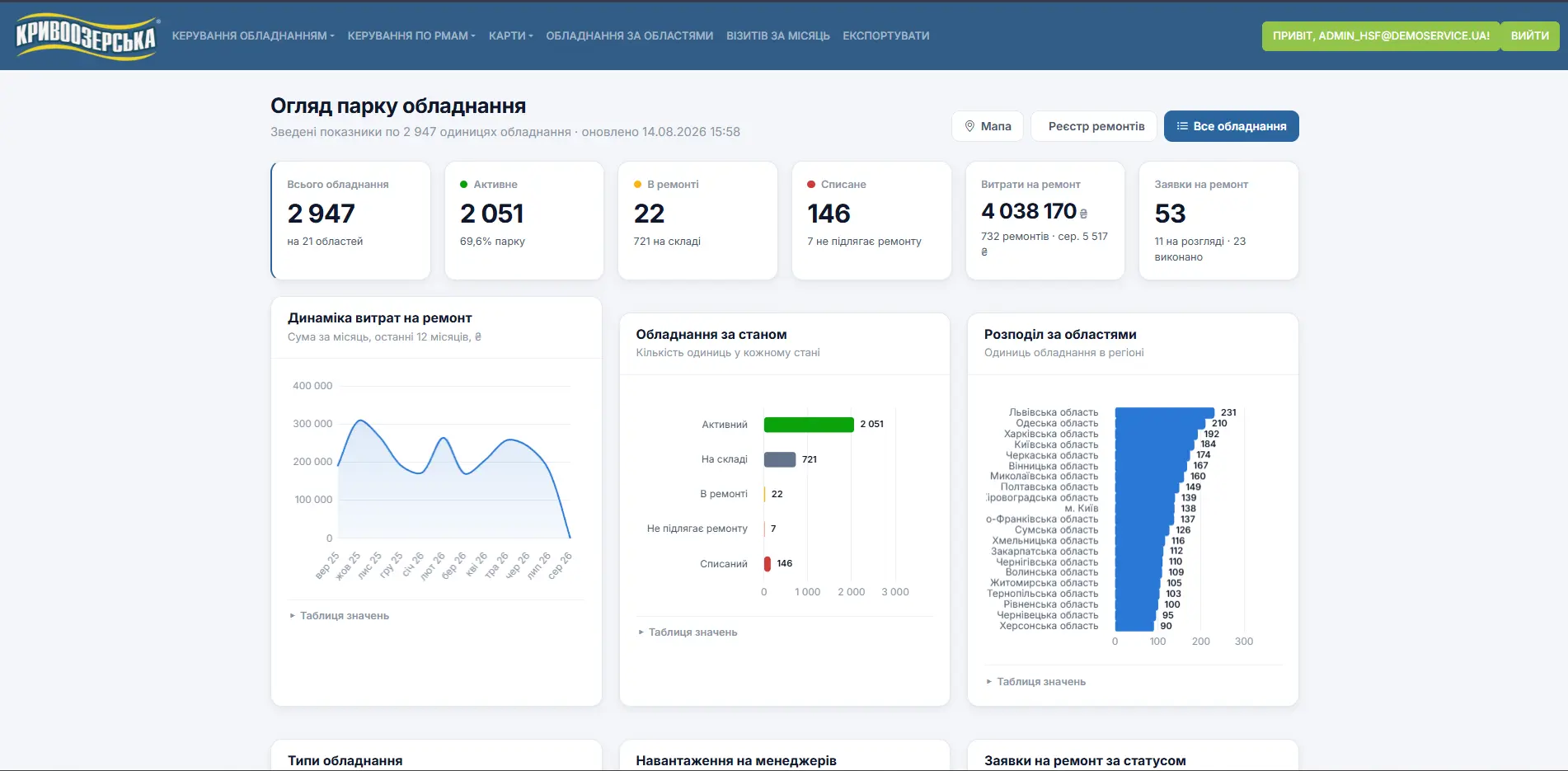This screenshot has width=1568, height=771.
Task: Open Візитів за місяць page
Action: point(777,35)
